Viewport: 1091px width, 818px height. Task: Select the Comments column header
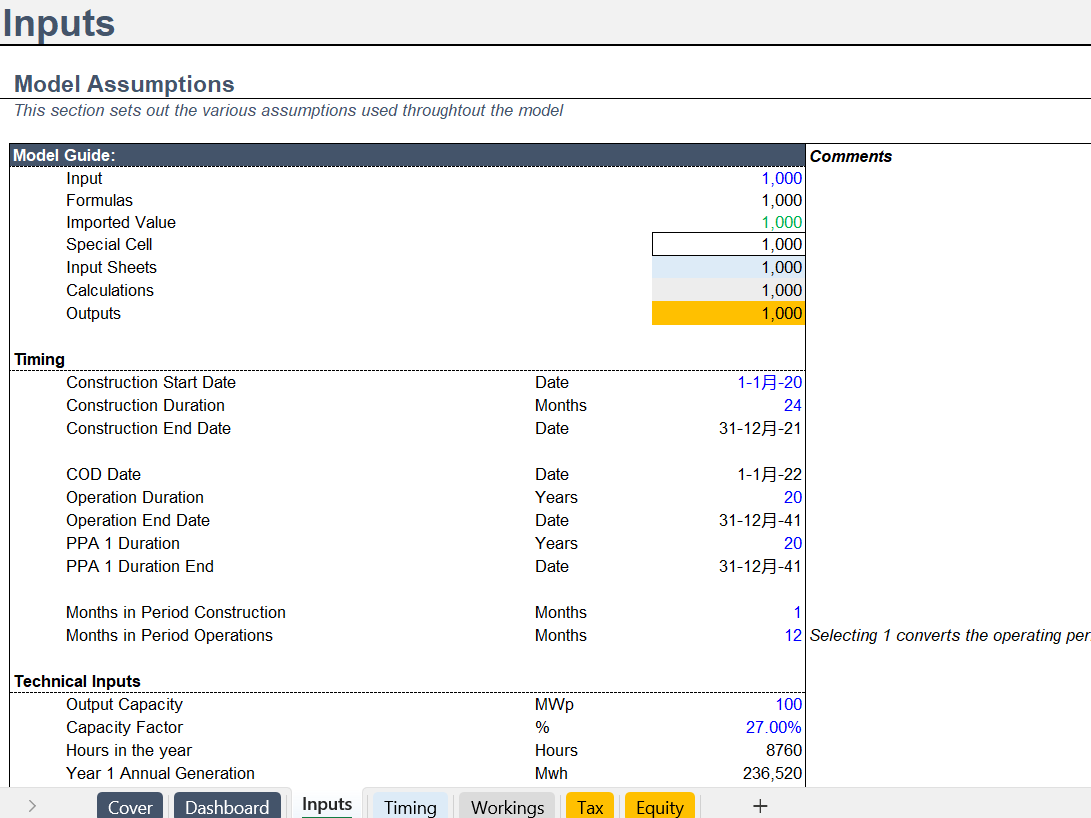pos(850,156)
